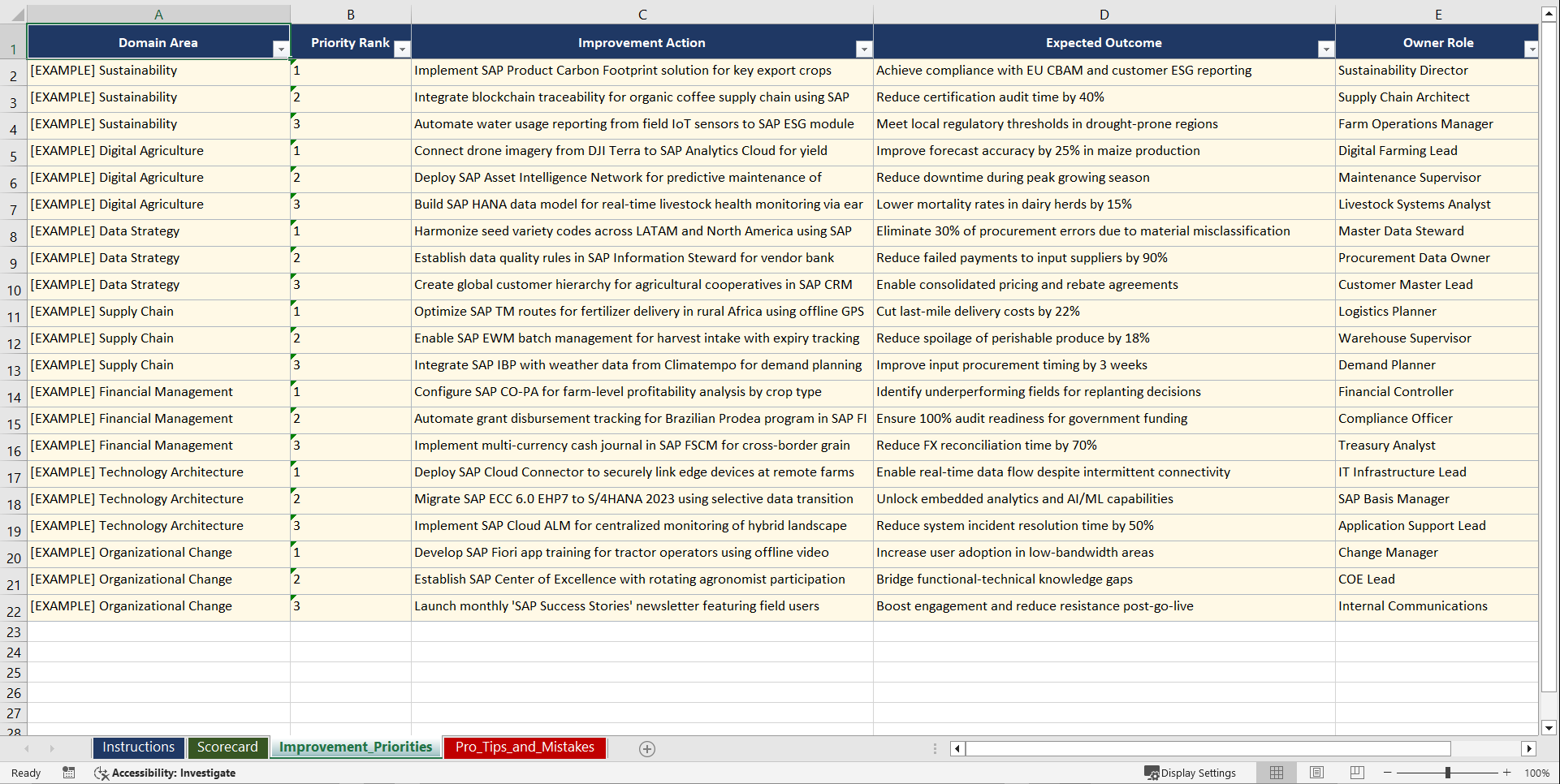This screenshot has height=784, width=1560.
Task: Zoom in using the plus icon
Action: coord(1506,773)
